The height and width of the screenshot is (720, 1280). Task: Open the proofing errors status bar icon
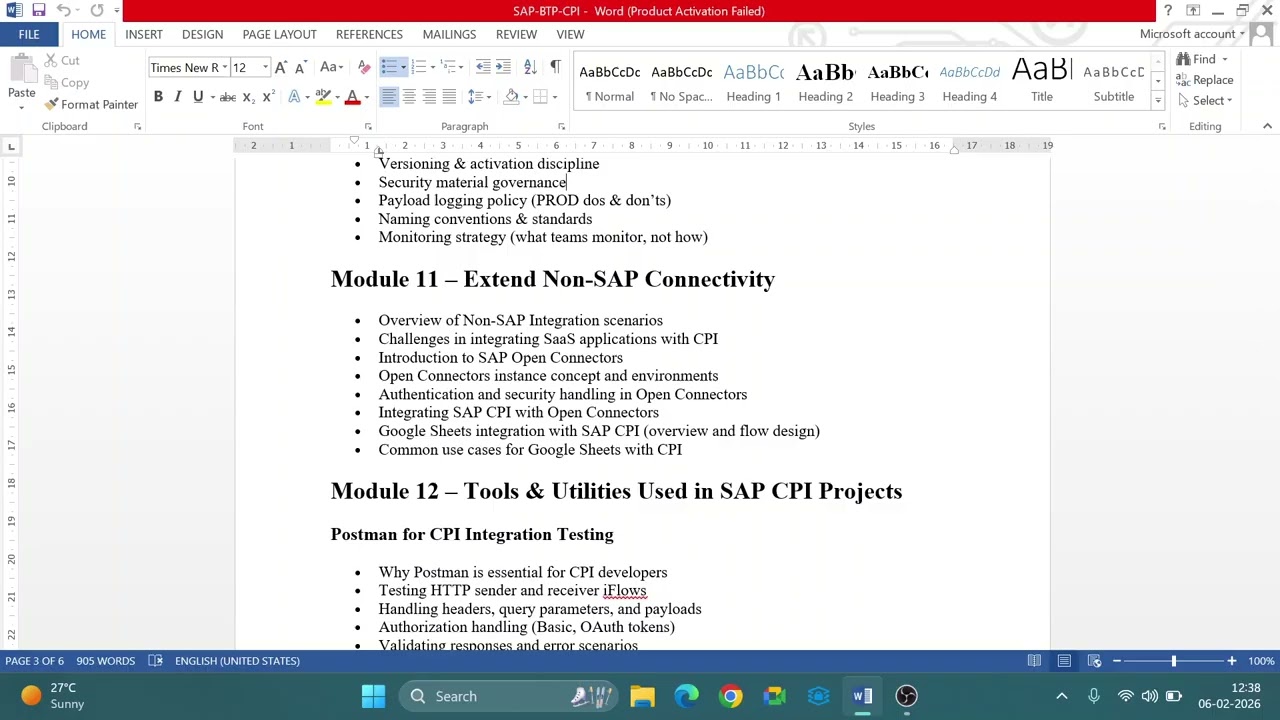[155, 660]
